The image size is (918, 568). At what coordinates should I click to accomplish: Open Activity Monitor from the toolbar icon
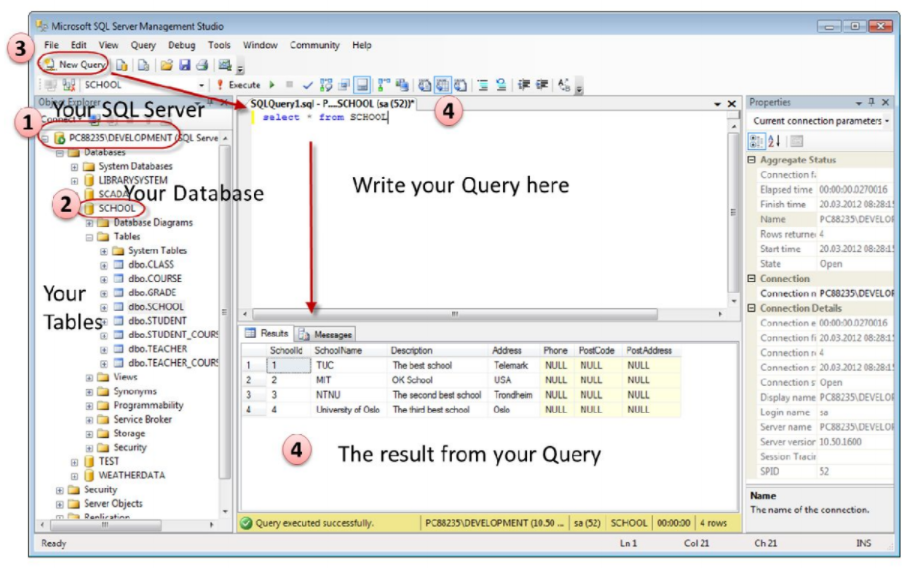pos(225,65)
